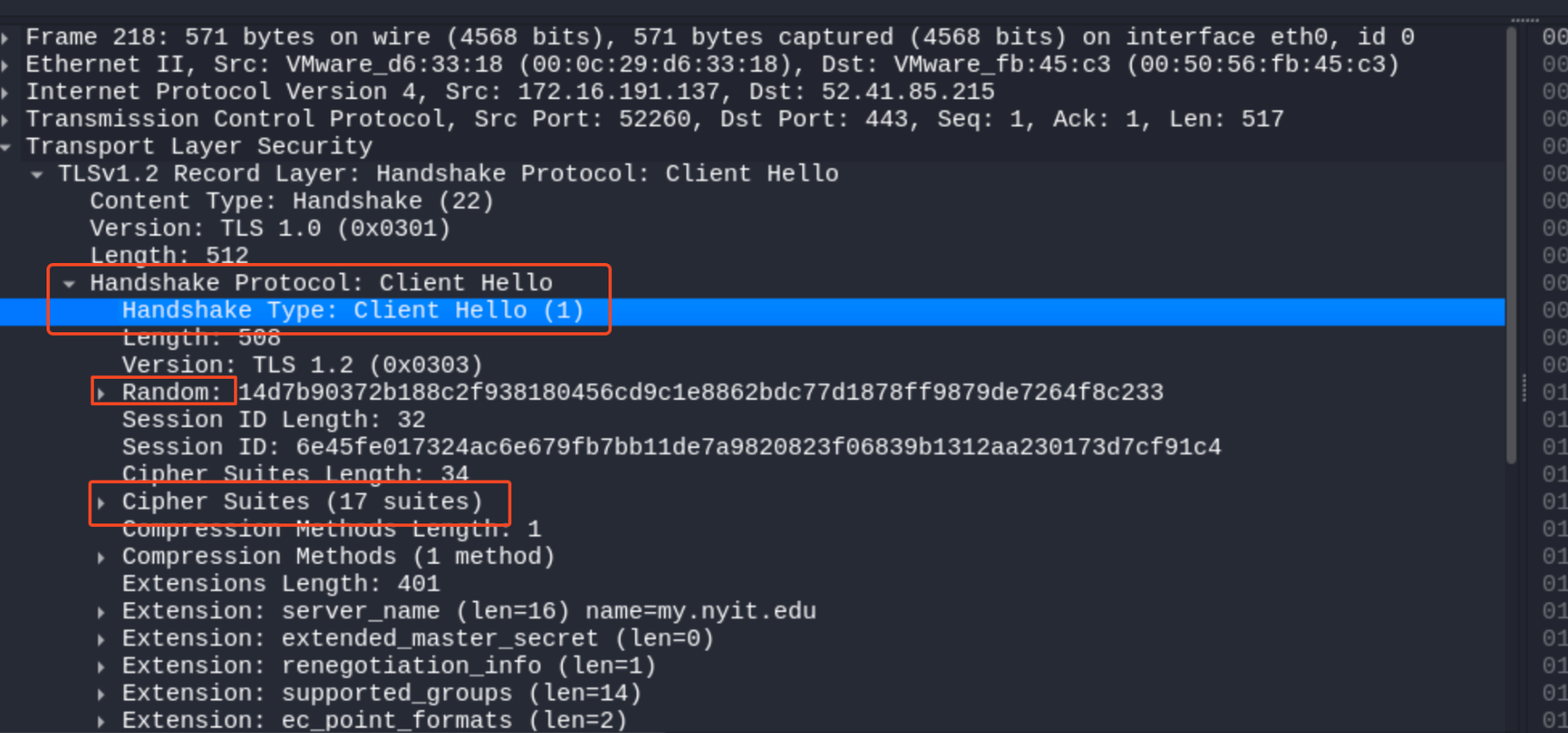The image size is (1568, 733).
Task: Collapse Handshake Protocol: Client Hello node
Action: 69,283
